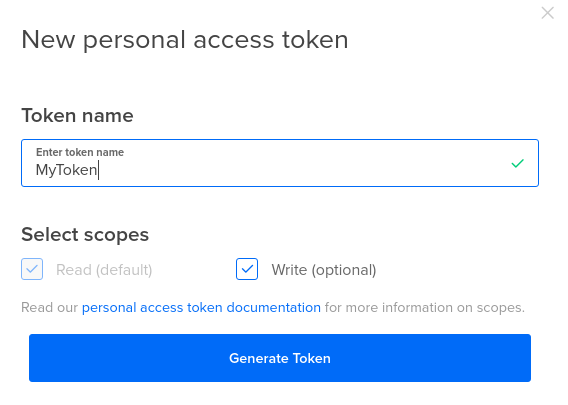This screenshot has height=405, width=568.
Task: Click the 'Token name' section heading
Action: tap(78, 116)
